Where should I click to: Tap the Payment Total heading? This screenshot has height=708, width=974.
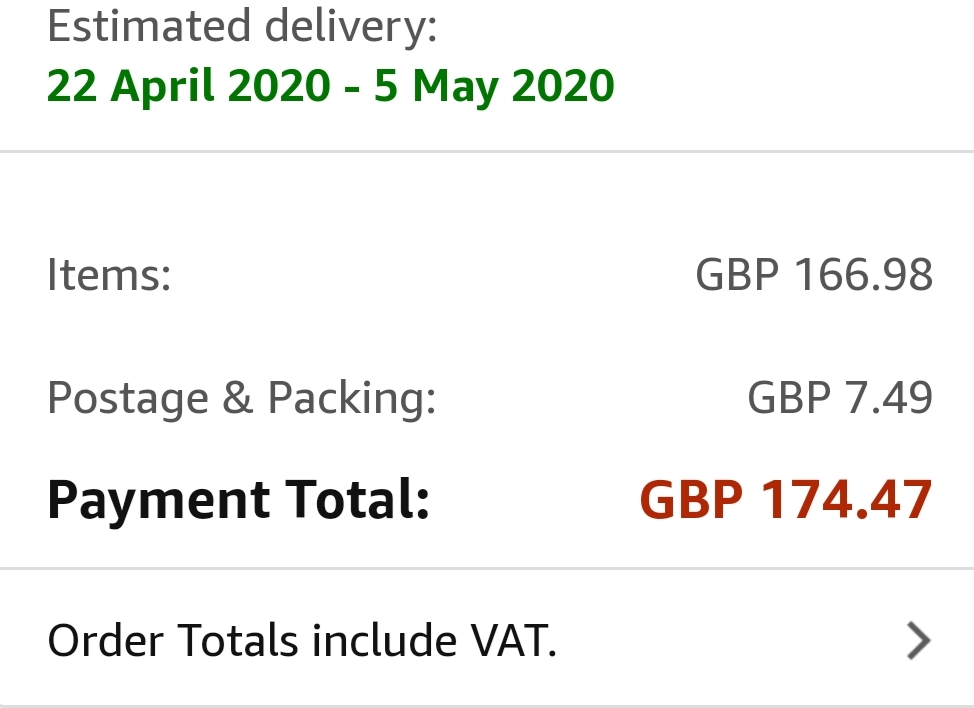tap(238, 499)
